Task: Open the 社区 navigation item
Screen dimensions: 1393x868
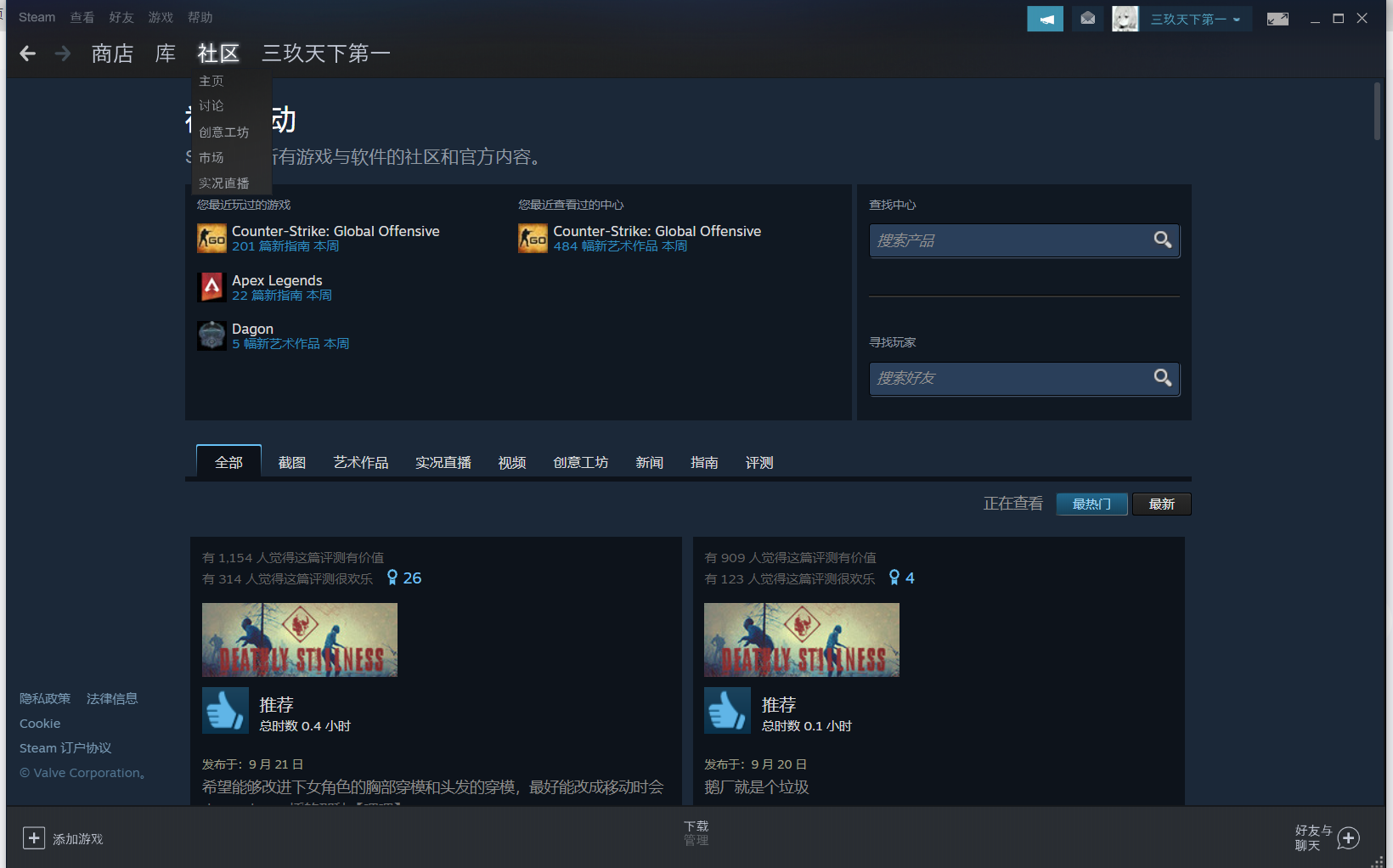Action: 218,54
